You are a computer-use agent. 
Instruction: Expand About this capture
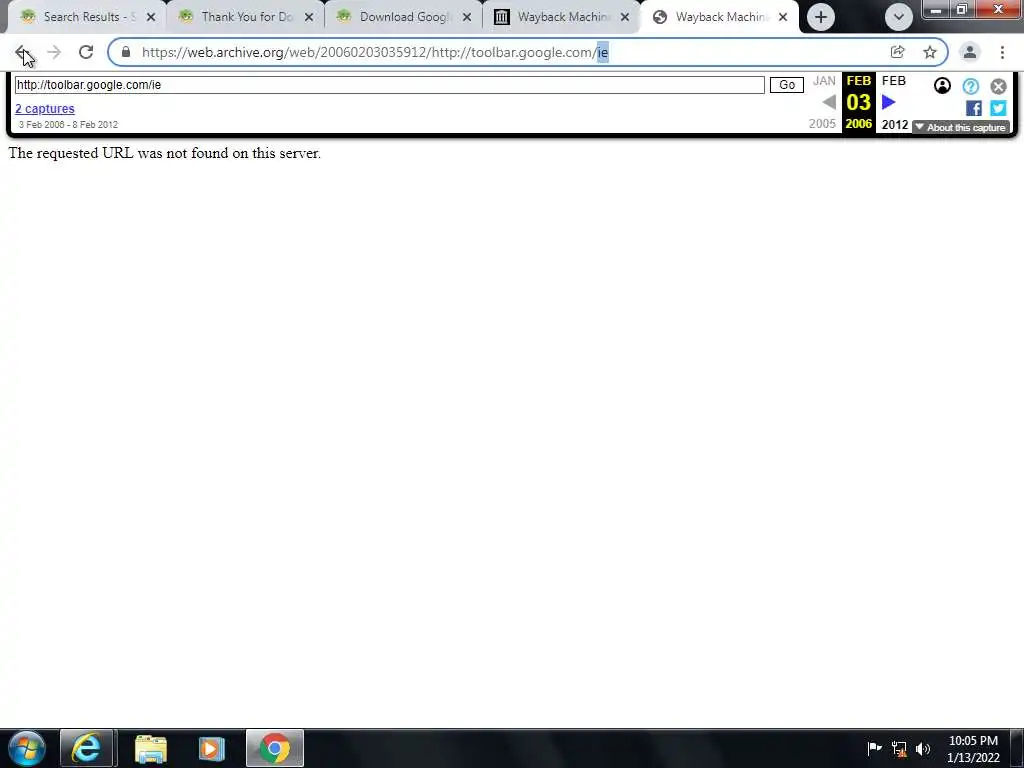(x=961, y=127)
